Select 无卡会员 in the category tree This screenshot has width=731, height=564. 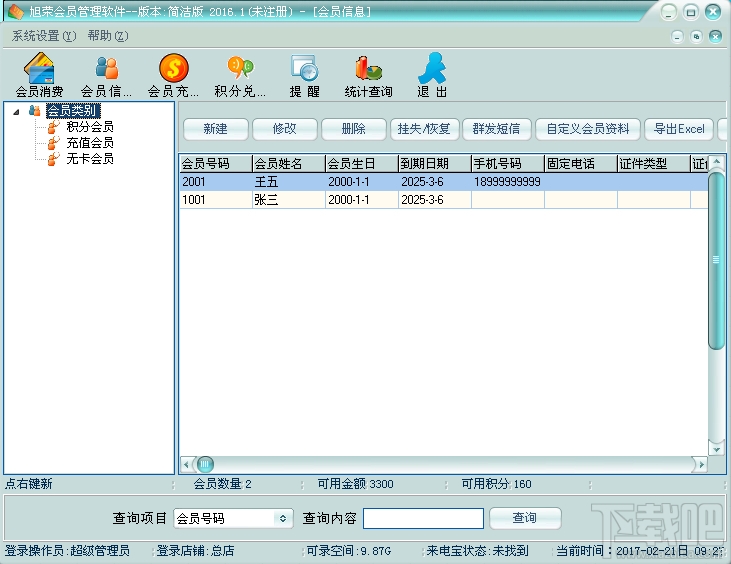pos(90,158)
